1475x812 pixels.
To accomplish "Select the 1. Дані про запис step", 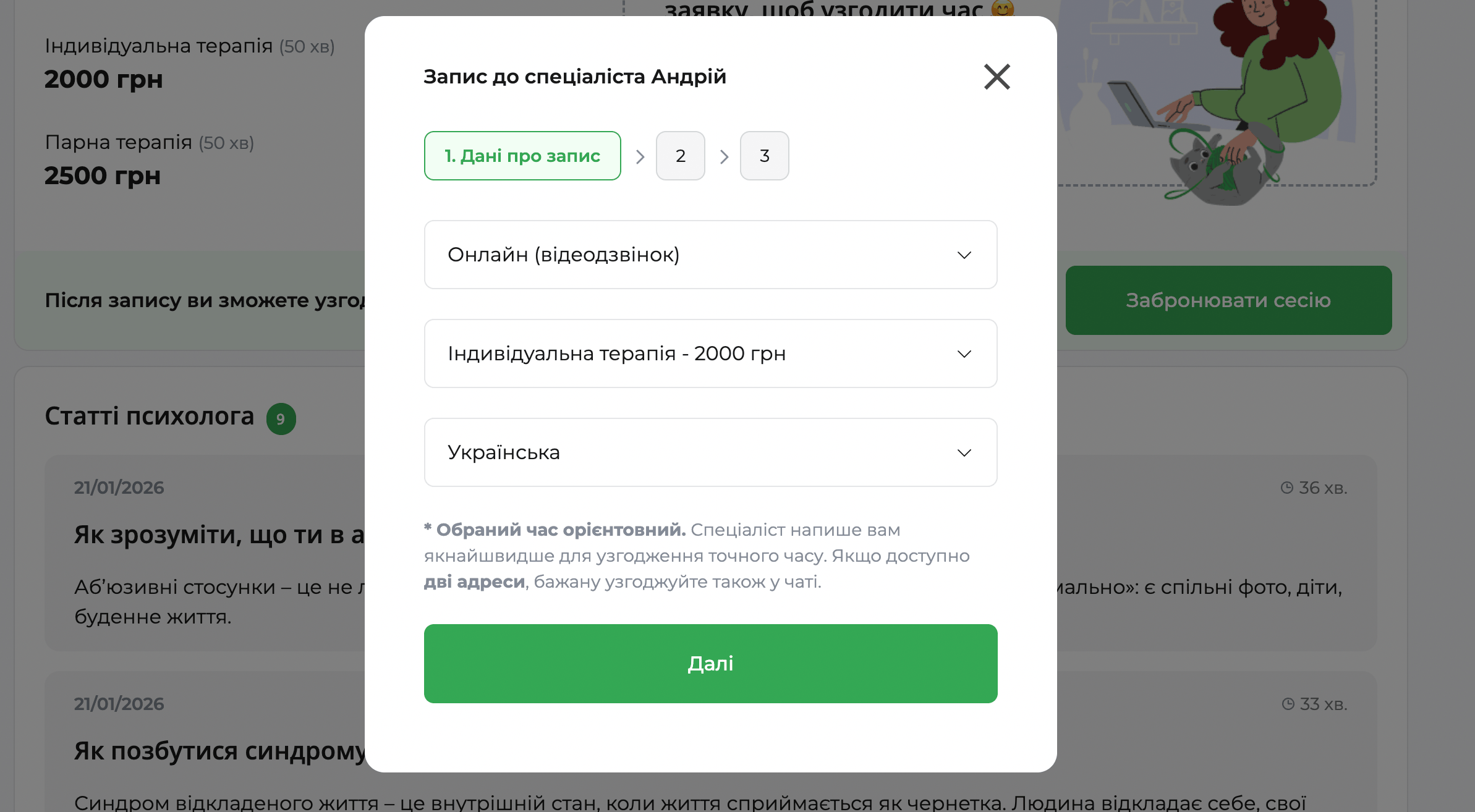I will pos(522,156).
